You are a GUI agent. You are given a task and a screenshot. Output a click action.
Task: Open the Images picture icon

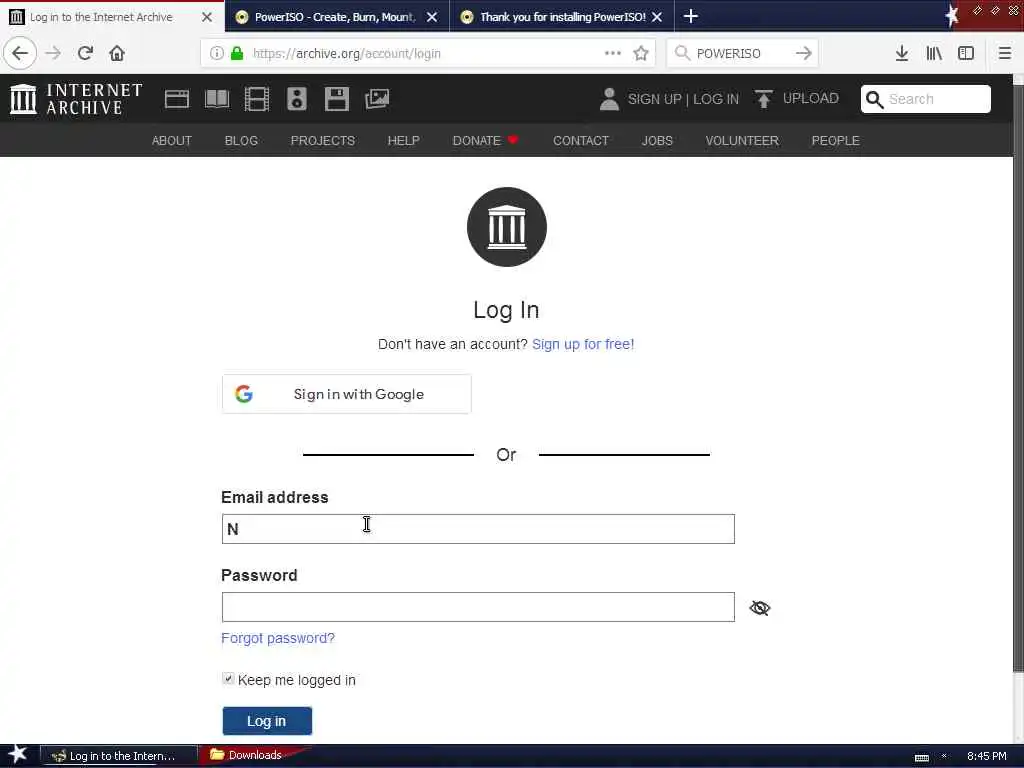click(377, 99)
